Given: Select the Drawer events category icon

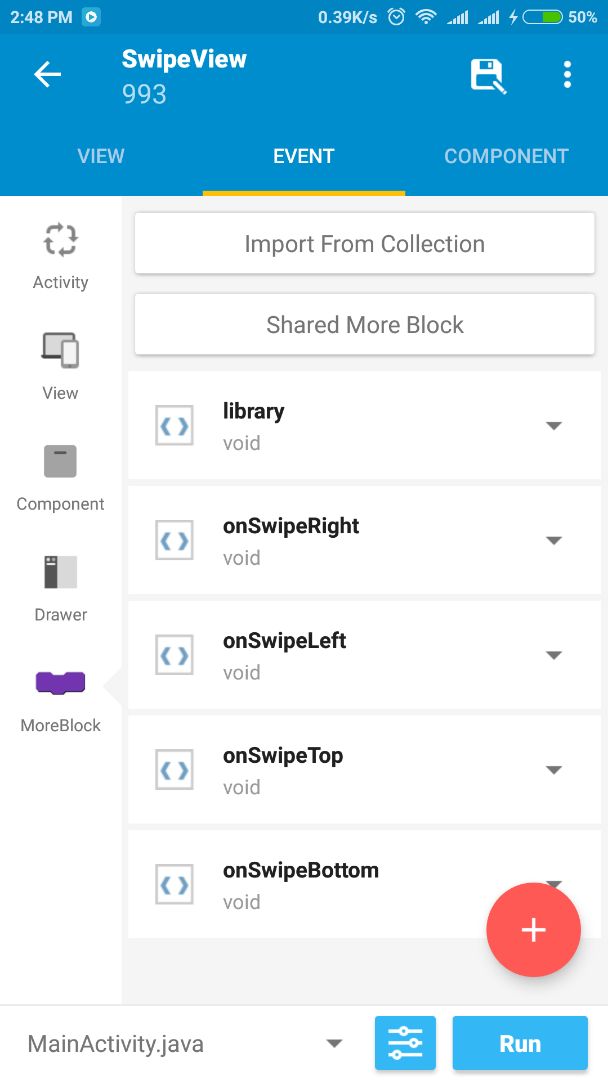Looking at the screenshot, I should tap(61, 572).
